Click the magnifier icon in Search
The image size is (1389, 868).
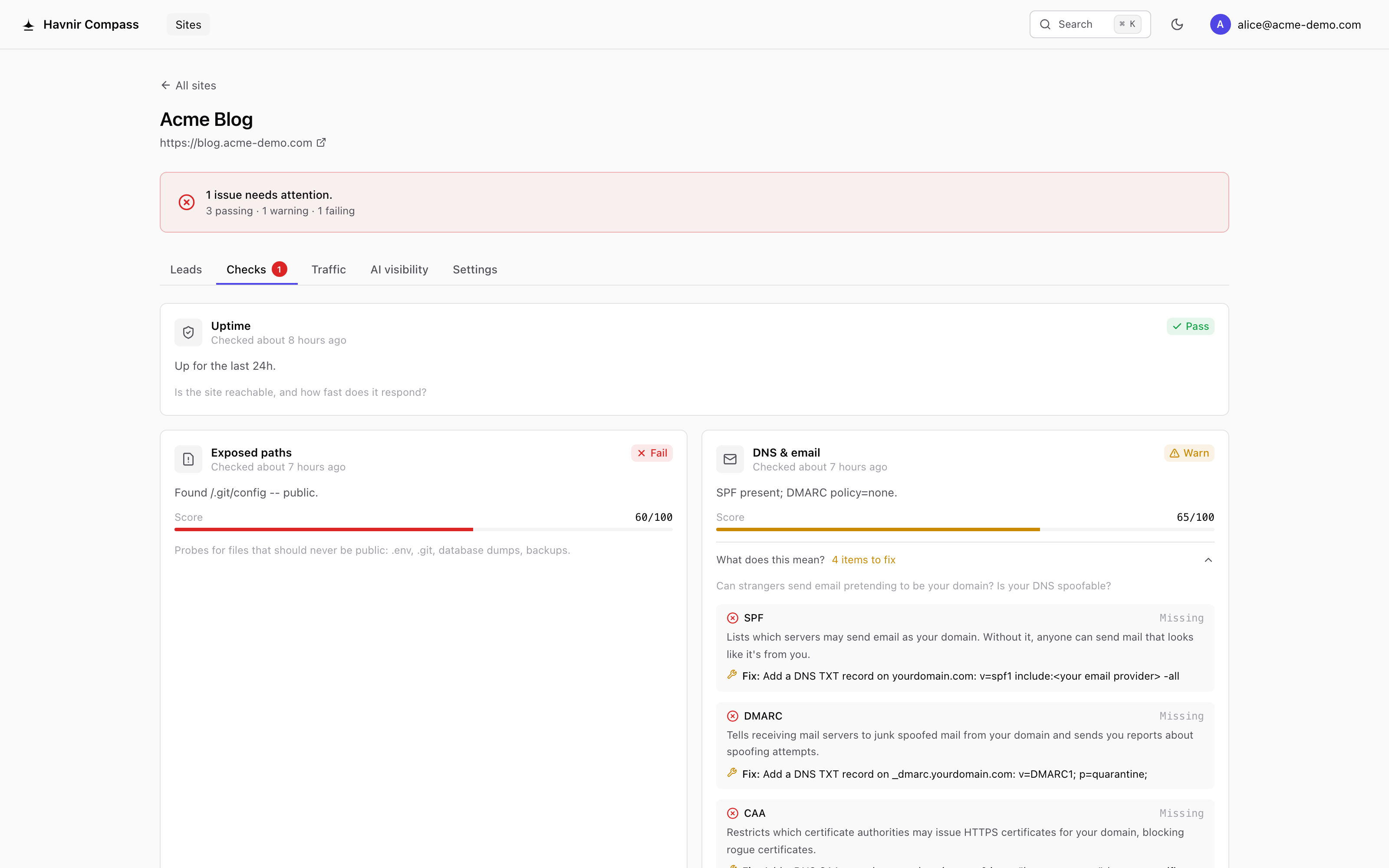click(1045, 24)
